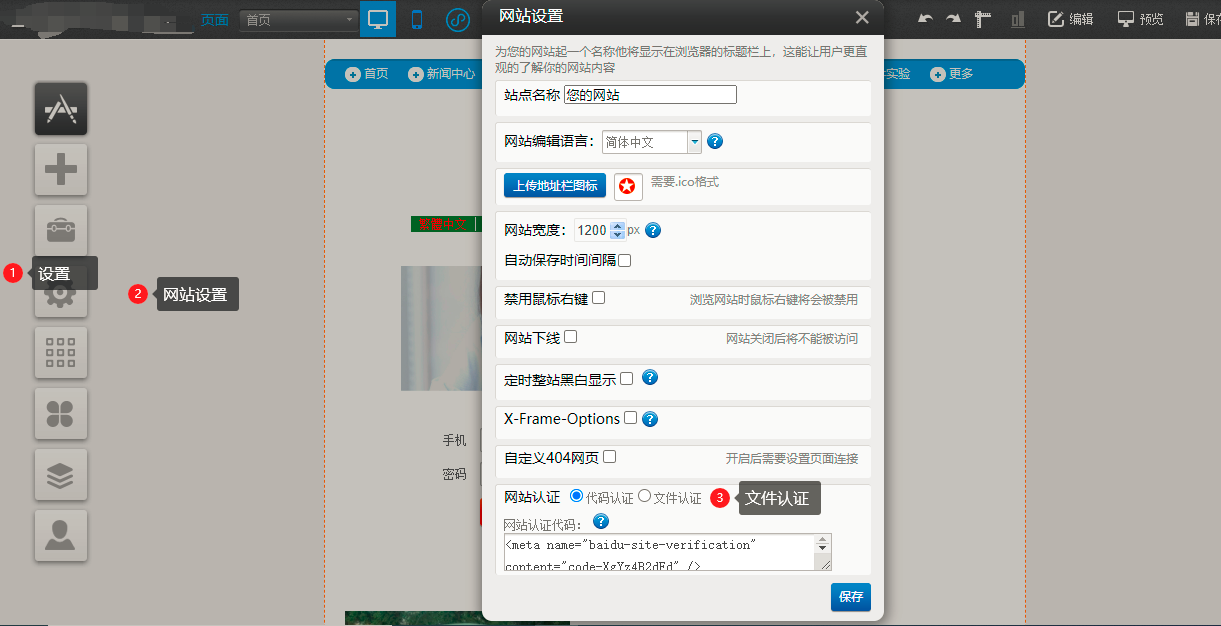Open the briefcase toolbox sidebar icon
Screen dimensions: 1221x626
pos(61,231)
